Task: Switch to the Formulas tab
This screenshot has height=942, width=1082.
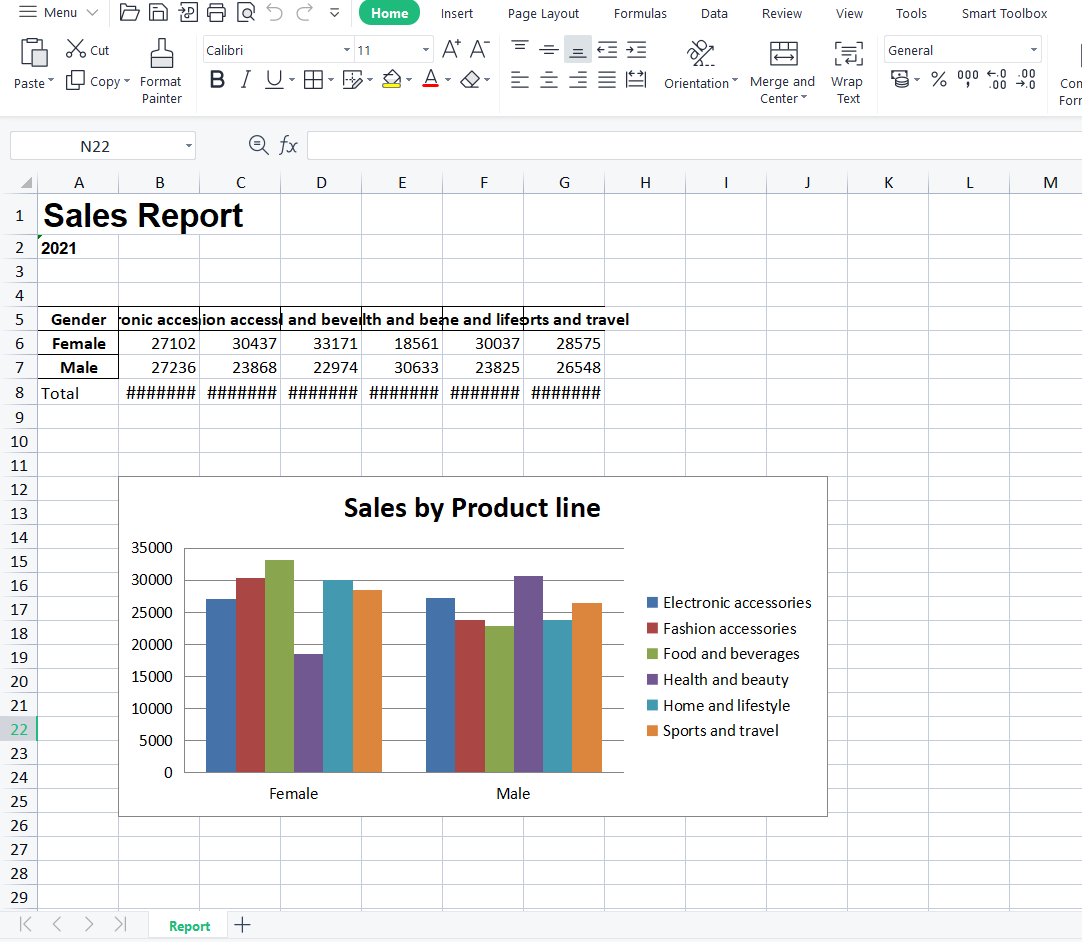Action: tap(640, 13)
